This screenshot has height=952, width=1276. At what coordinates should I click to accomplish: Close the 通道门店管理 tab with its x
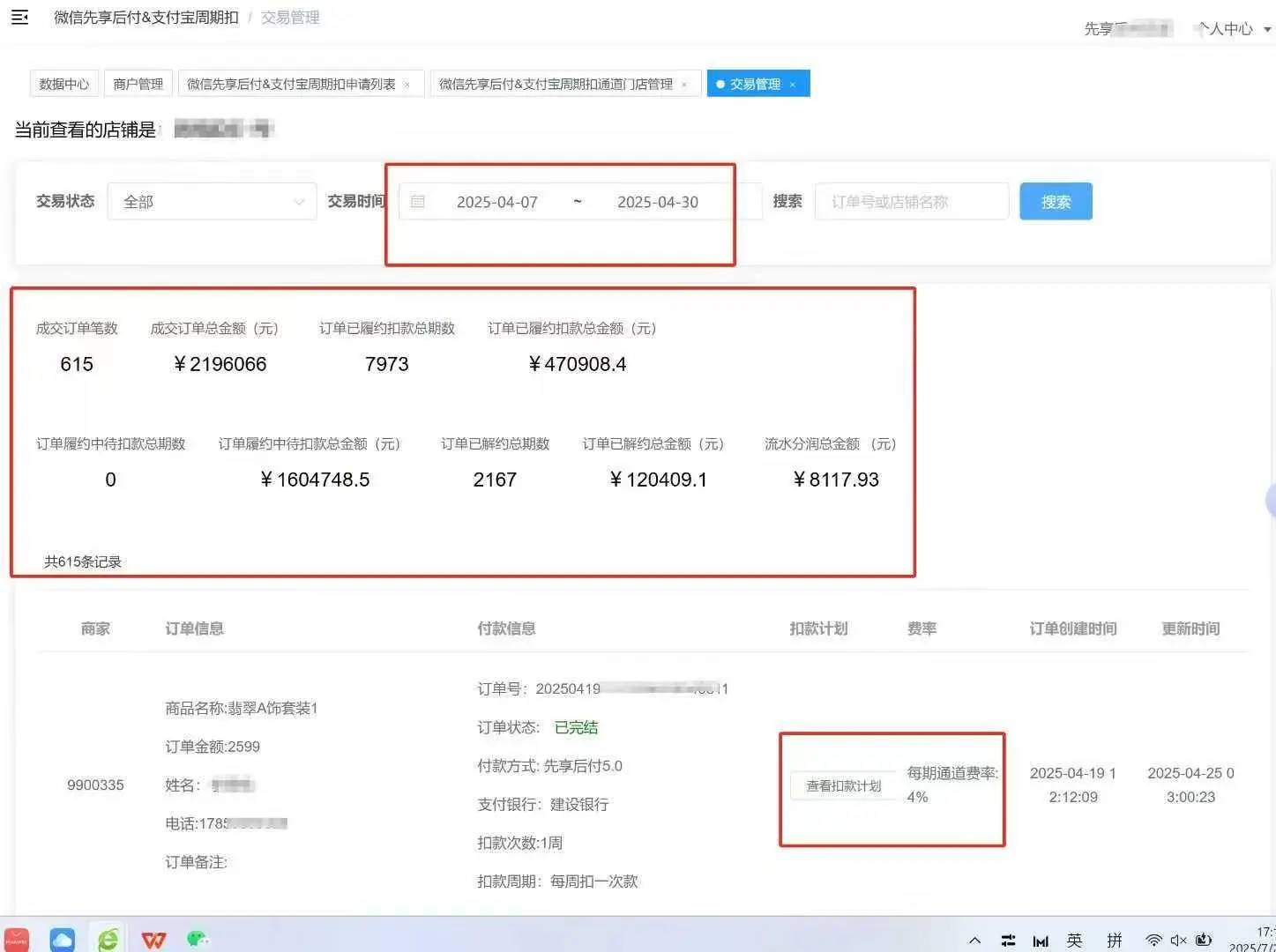pos(684,85)
